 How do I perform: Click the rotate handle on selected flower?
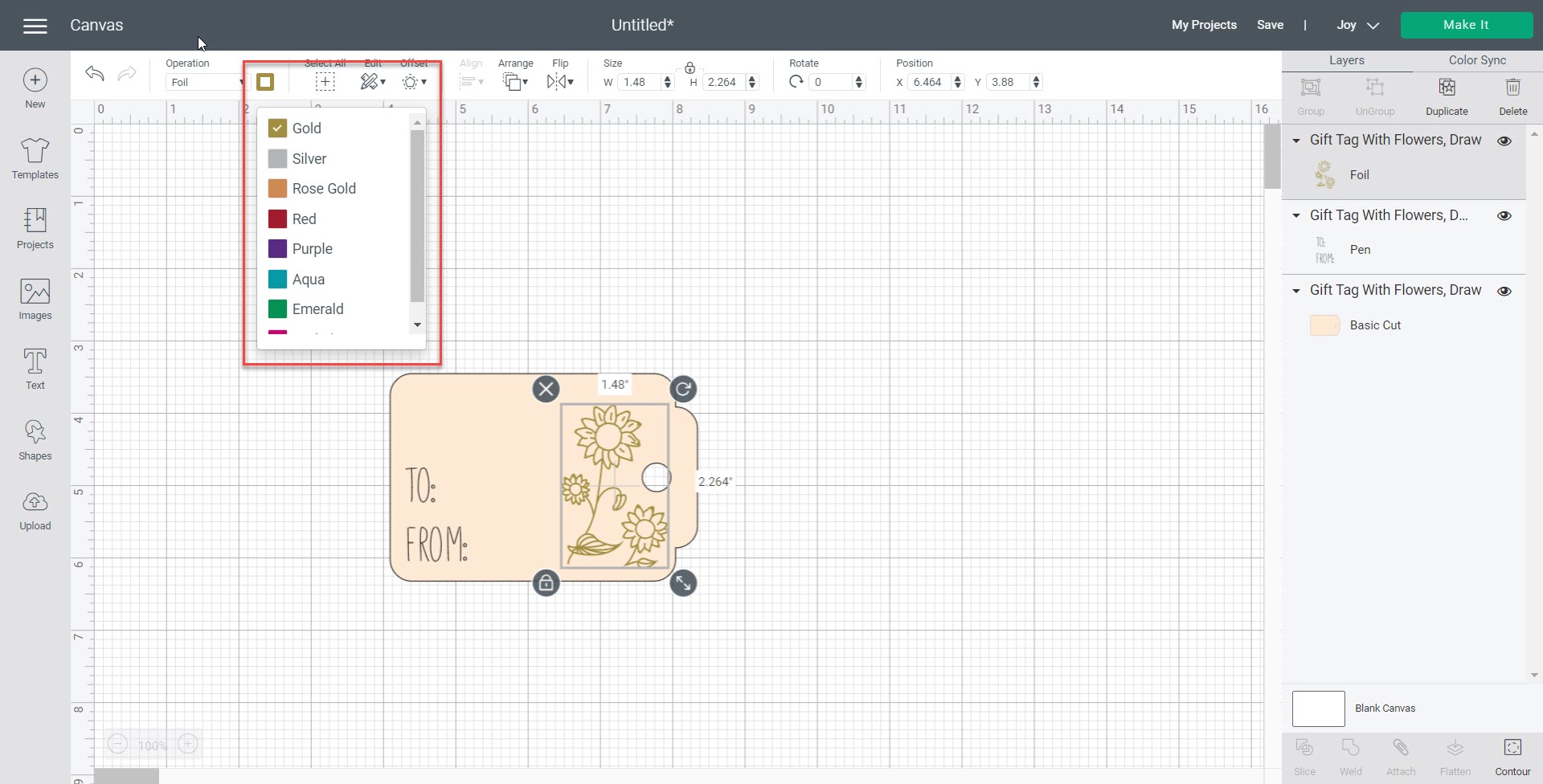point(683,390)
